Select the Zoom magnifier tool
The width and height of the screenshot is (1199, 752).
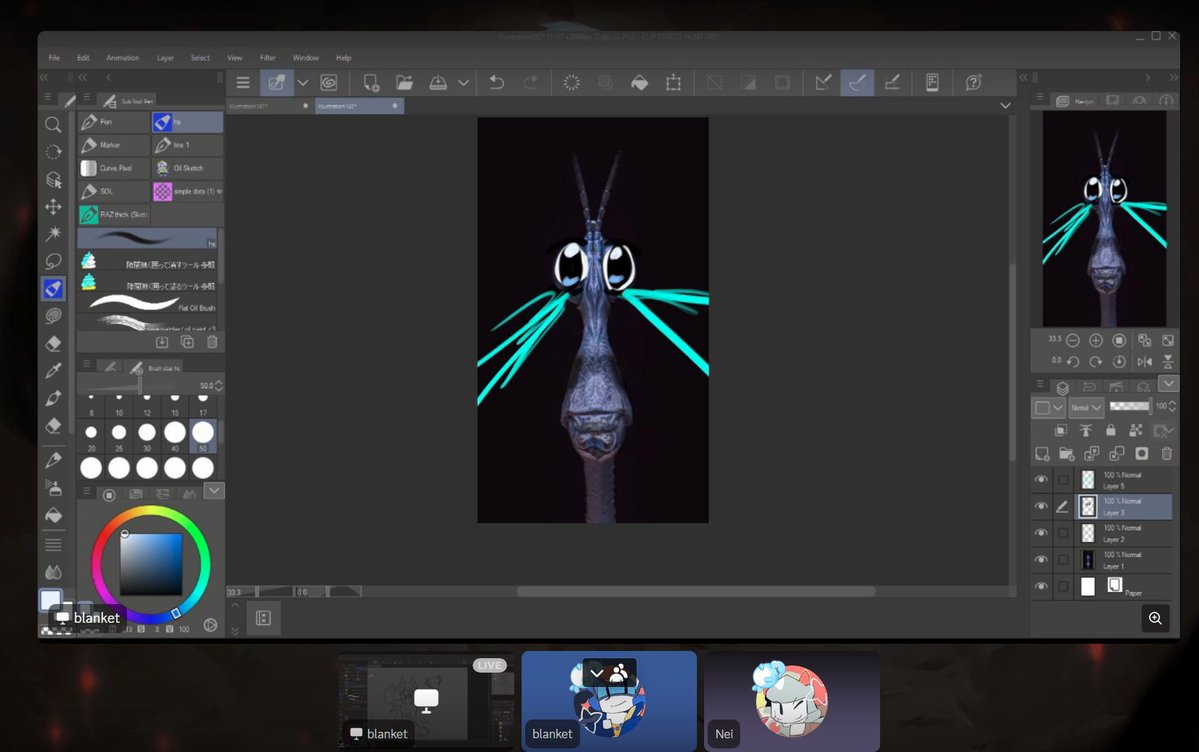[53, 124]
